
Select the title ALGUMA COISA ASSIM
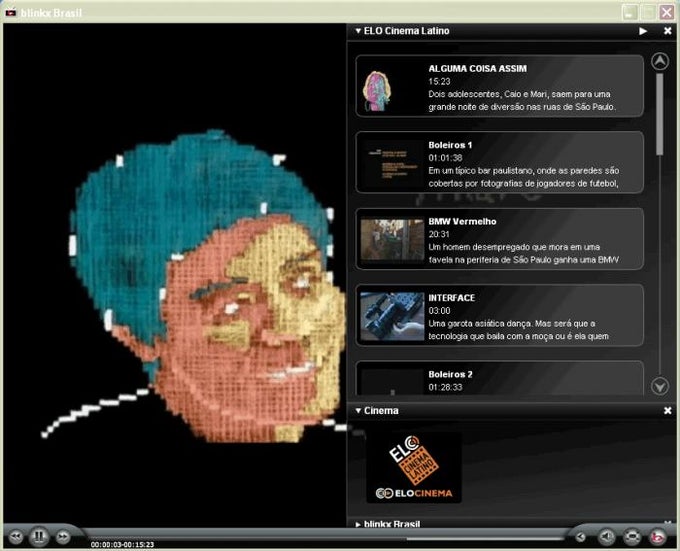[477, 68]
